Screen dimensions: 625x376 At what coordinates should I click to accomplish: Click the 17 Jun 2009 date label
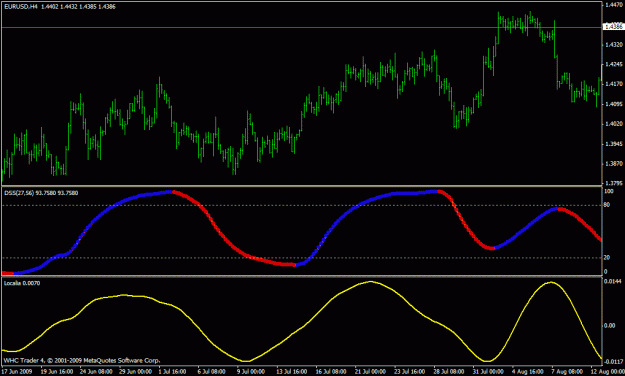(17, 372)
